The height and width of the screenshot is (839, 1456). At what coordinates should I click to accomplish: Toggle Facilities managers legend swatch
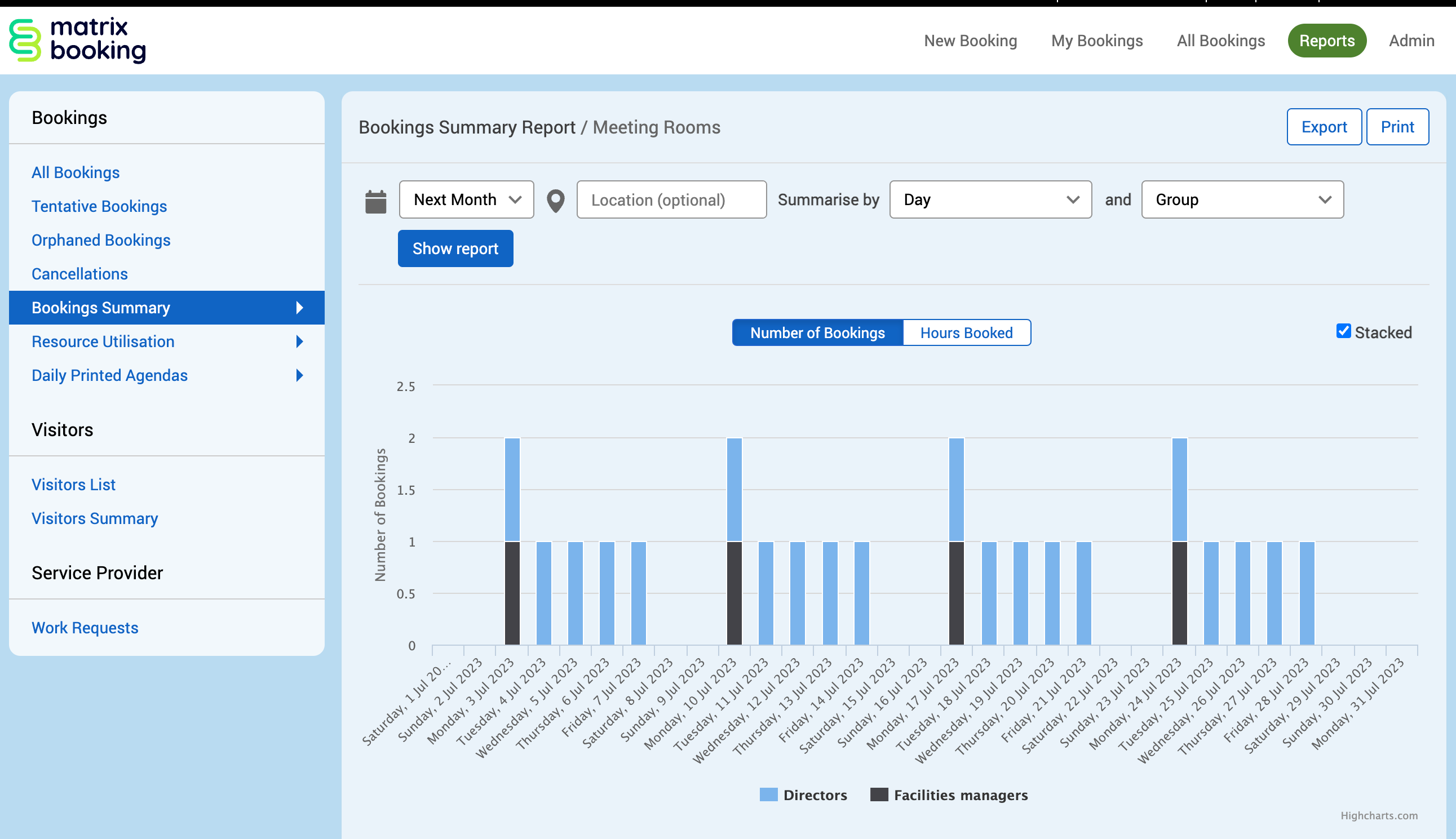coord(878,794)
